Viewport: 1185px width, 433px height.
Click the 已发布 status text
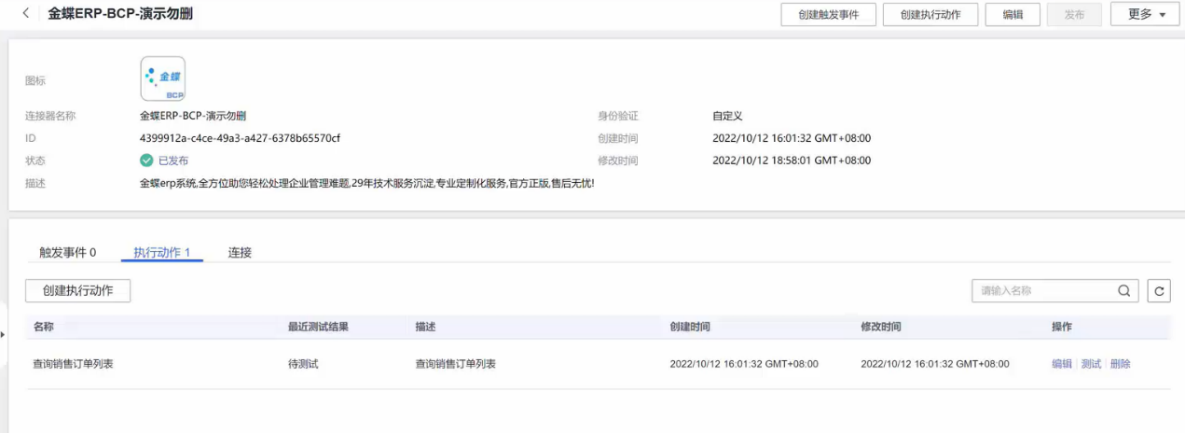click(x=173, y=160)
